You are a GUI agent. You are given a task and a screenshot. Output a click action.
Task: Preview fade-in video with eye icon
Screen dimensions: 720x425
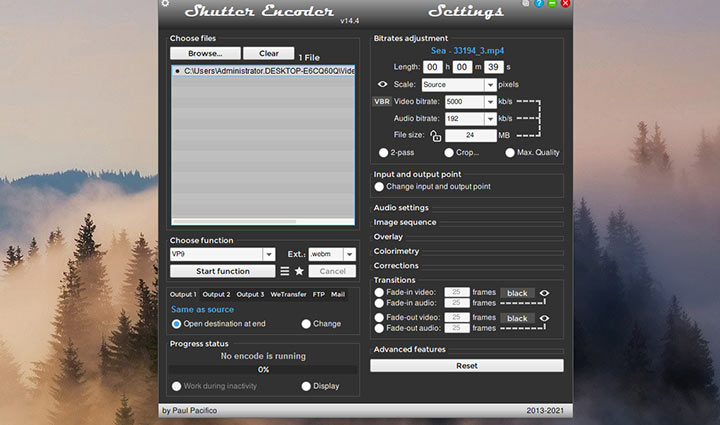pyautogui.click(x=544, y=293)
